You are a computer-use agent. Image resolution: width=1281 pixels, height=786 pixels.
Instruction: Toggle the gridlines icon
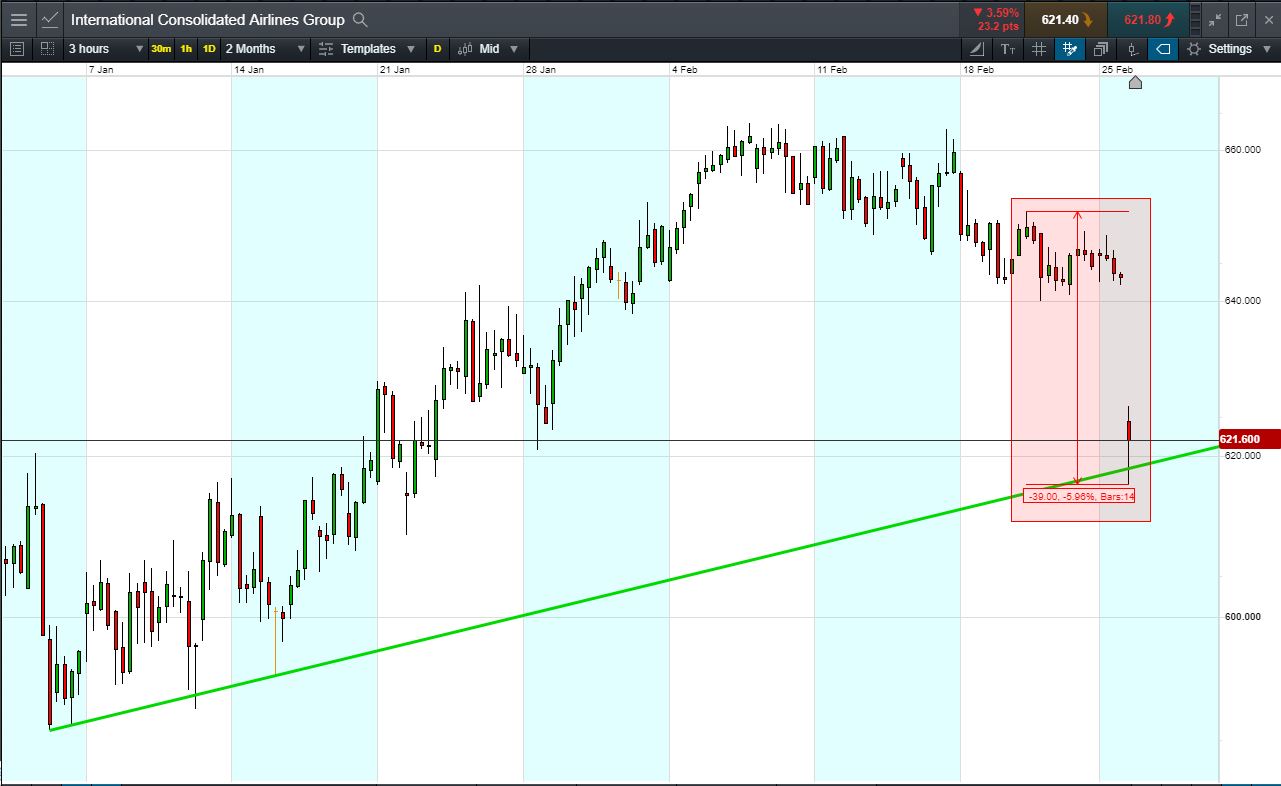point(1039,48)
